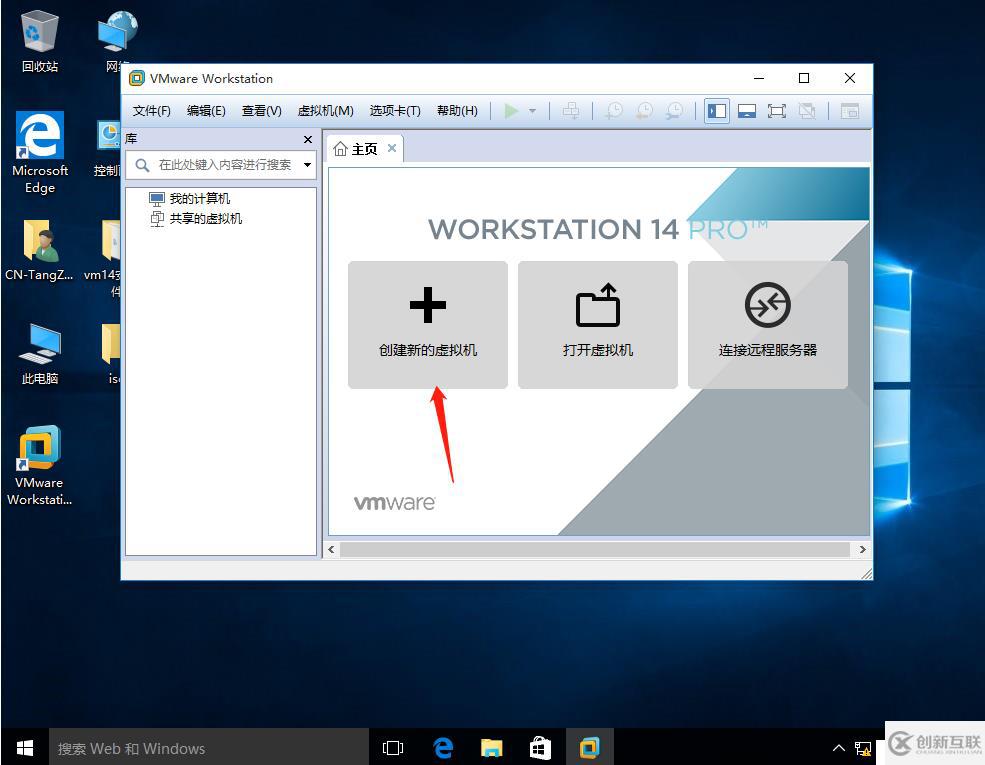This screenshot has width=985, height=765.
Task: Expand the library search filter dropdown
Action: tap(307, 165)
